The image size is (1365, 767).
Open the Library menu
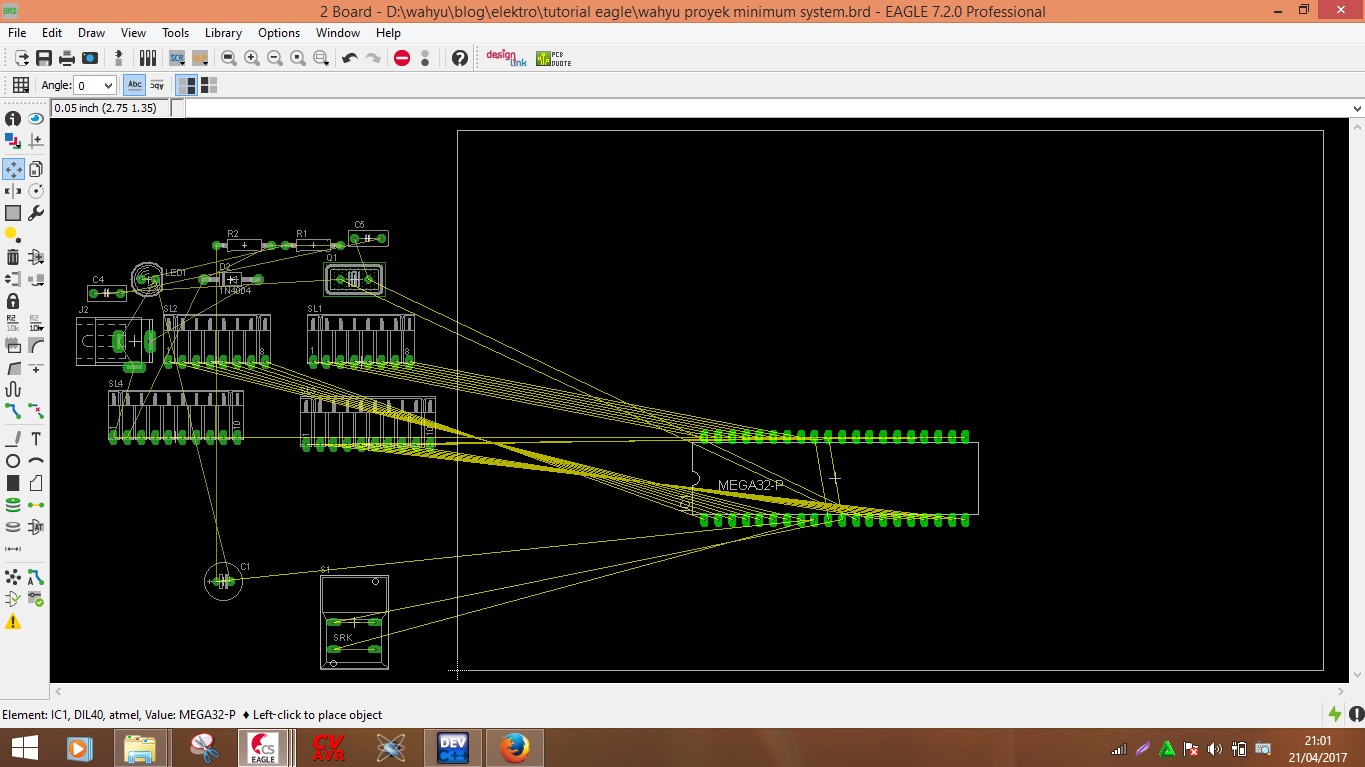coord(222,33)
